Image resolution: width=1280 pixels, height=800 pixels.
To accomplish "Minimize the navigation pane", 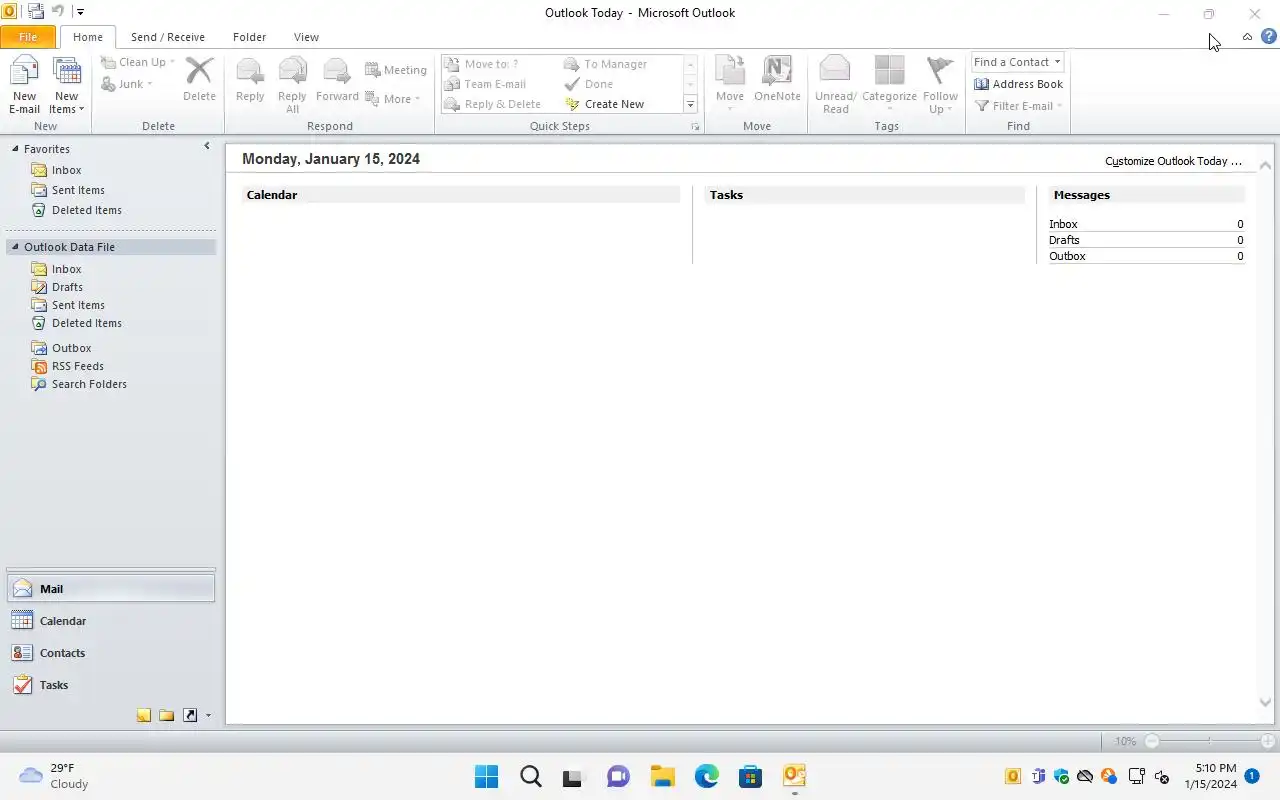I will [207, 146].
